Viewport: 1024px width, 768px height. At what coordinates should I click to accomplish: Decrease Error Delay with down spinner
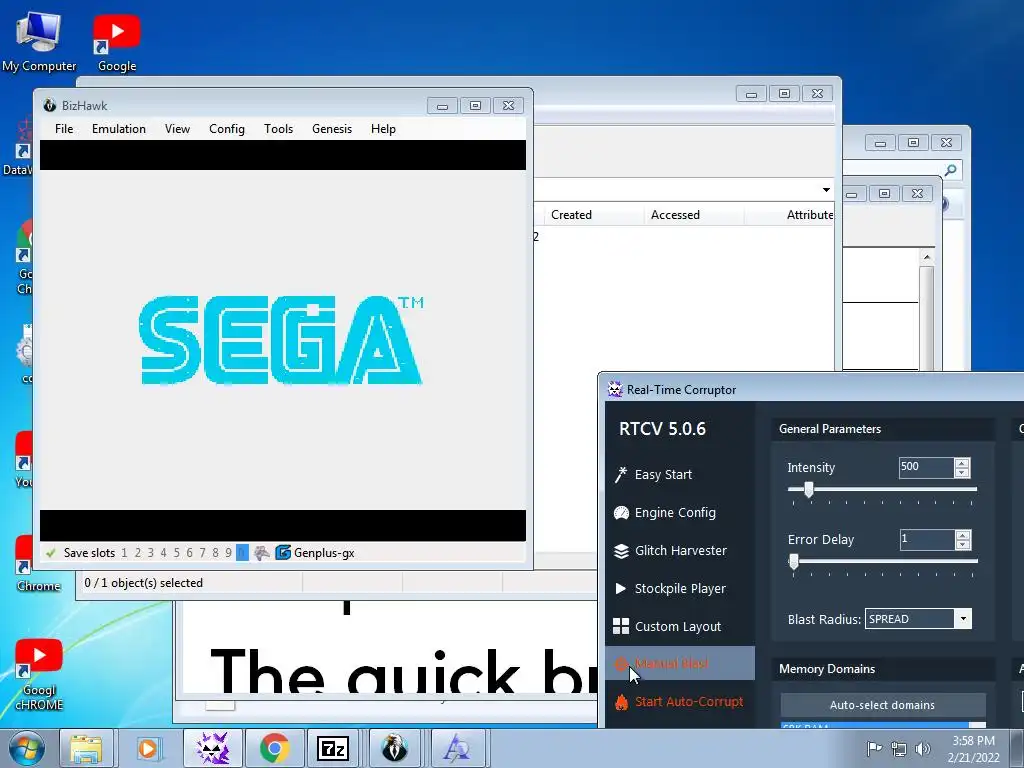(x=962, y=544)
